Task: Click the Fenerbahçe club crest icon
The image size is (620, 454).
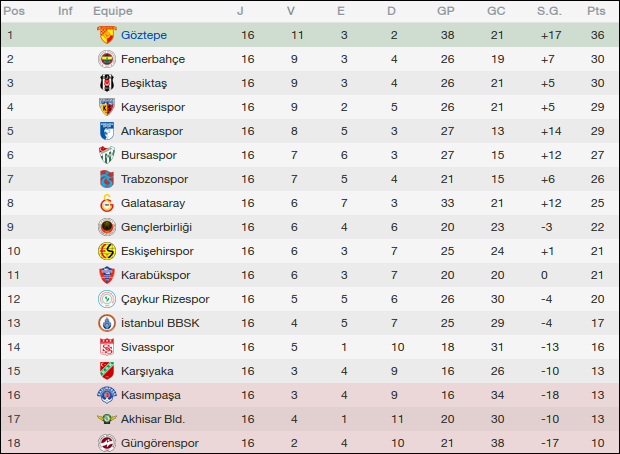Action: (x=107, y=59)
